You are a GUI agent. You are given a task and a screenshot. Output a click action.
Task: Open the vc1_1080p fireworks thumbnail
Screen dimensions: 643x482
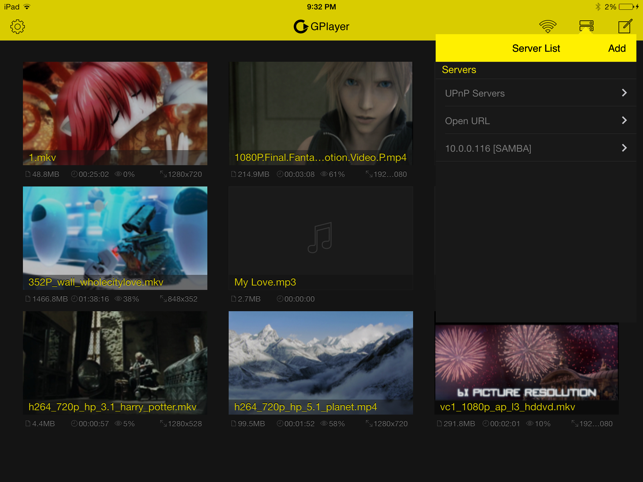527,368
